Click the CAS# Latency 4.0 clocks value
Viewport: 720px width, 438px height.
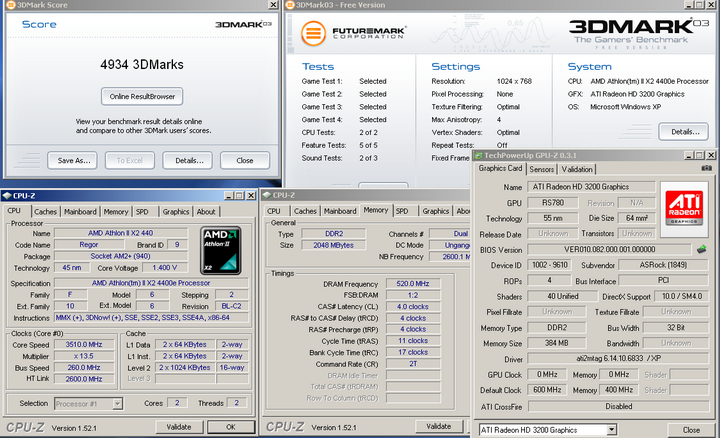point(413,307)
